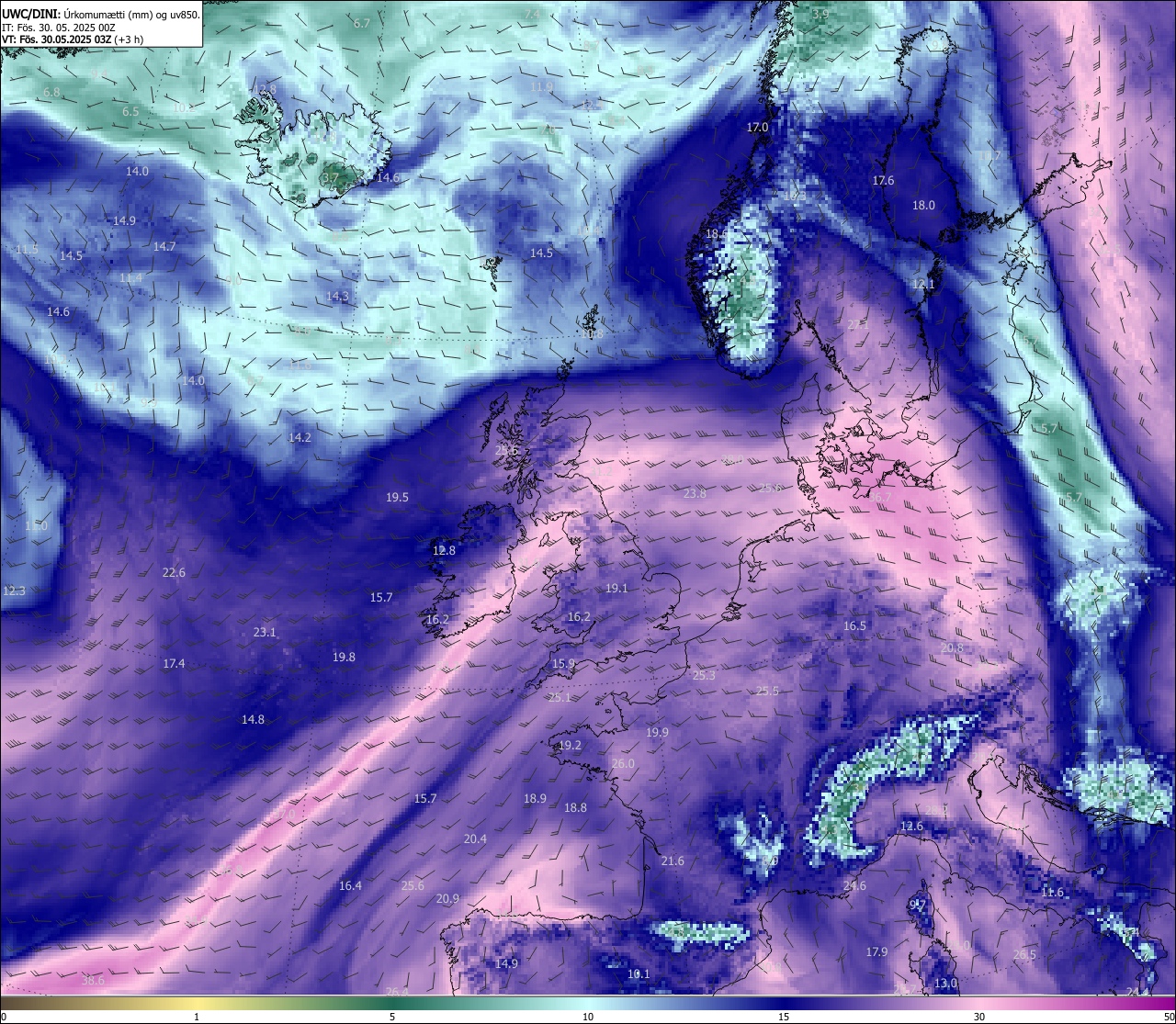Click the map value 26.5

pos(1024,954)
